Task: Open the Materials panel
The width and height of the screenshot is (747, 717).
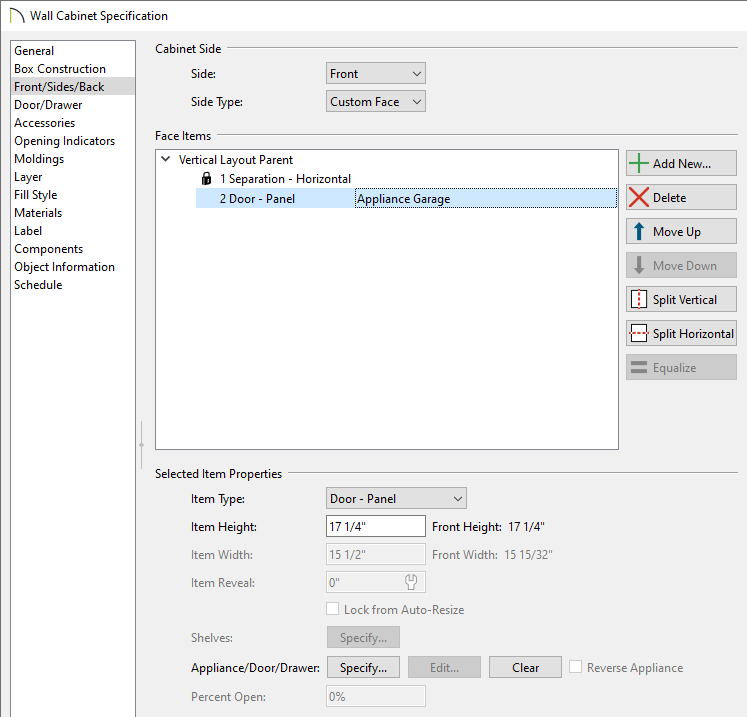Action: (73, 213)
